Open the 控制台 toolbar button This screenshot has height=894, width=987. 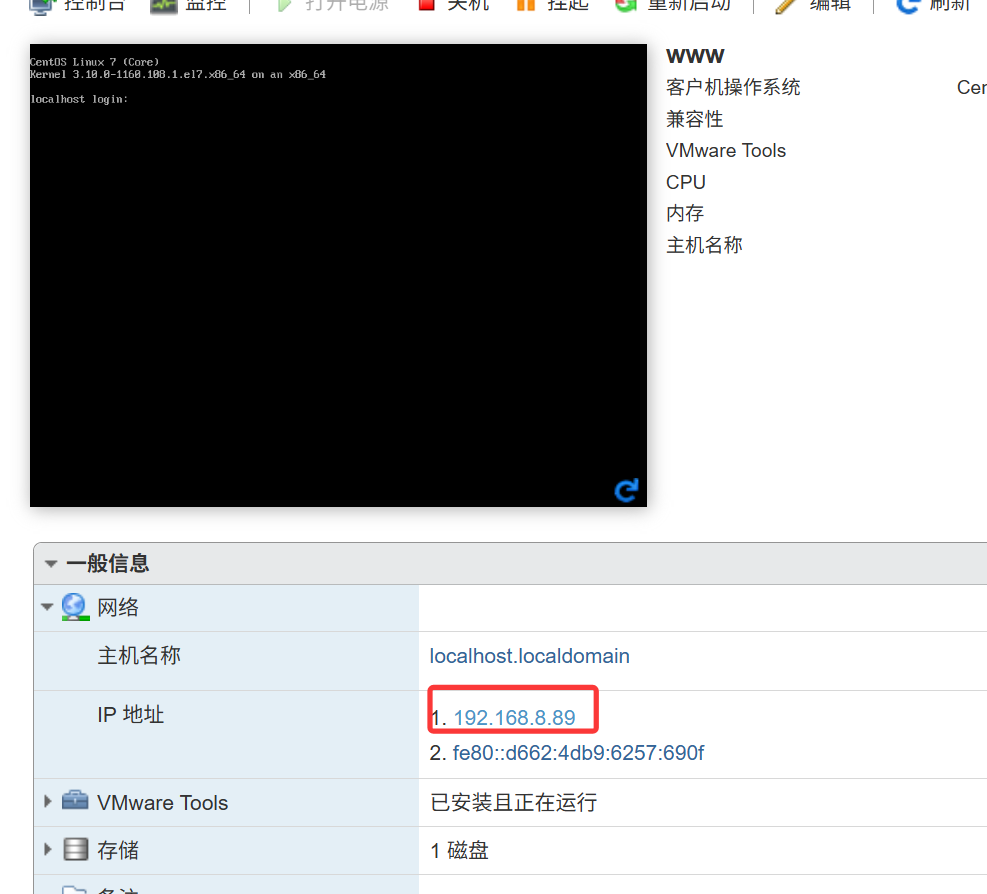click(78, 5)
